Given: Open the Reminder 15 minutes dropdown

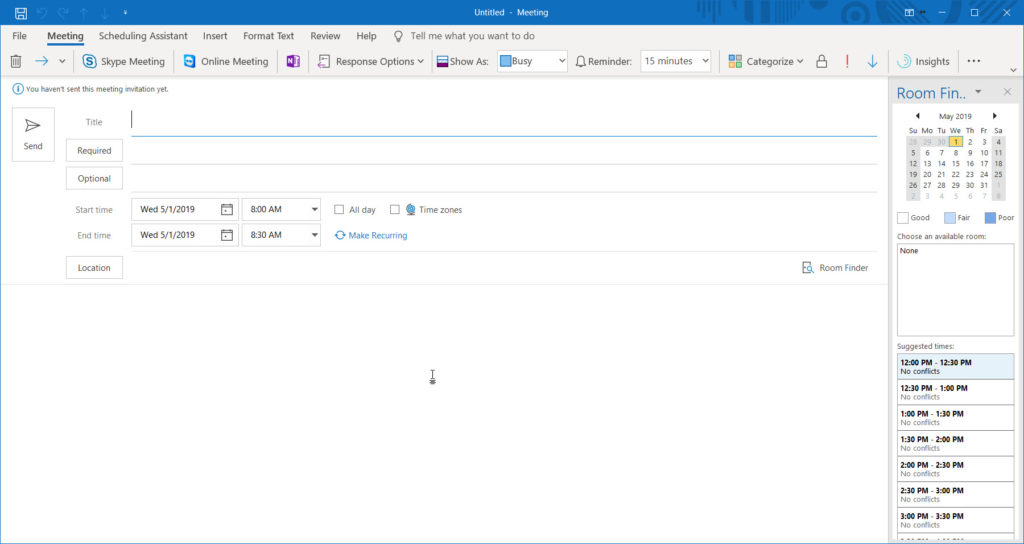Looking at the screenshot, I should 705,61.
